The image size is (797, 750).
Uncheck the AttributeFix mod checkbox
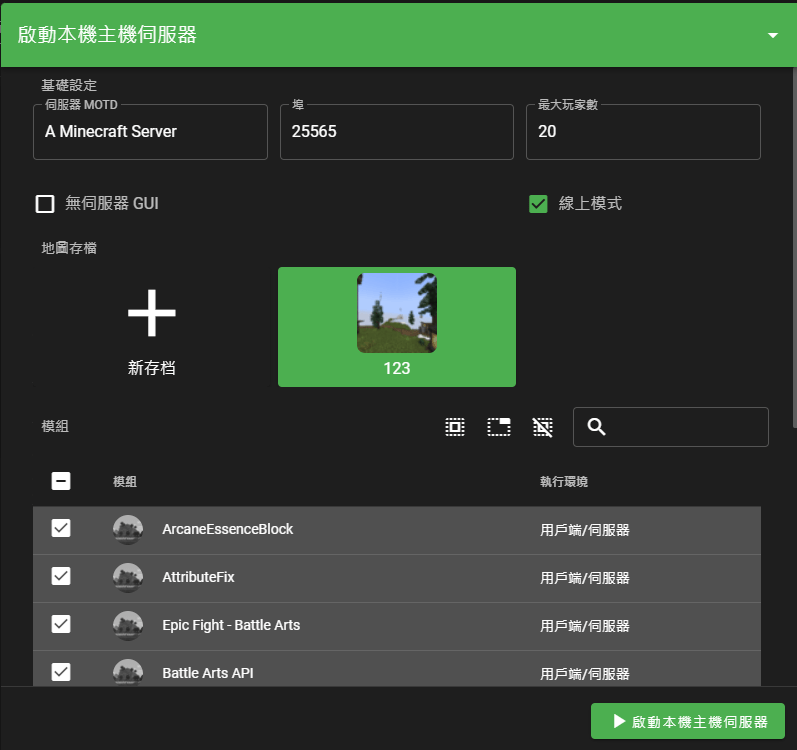click(x=61, y=576)
